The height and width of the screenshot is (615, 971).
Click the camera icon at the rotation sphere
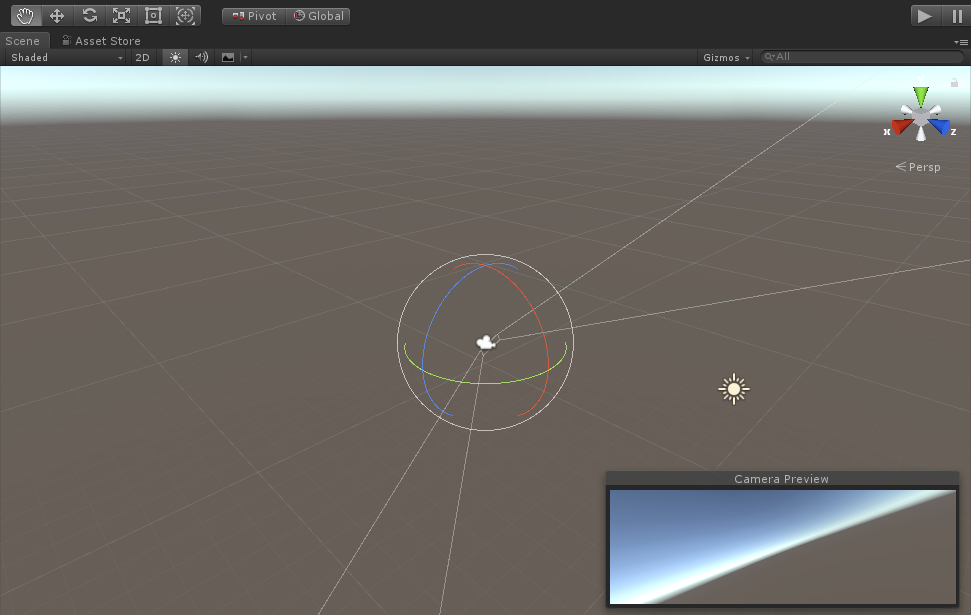coord(486,342)
